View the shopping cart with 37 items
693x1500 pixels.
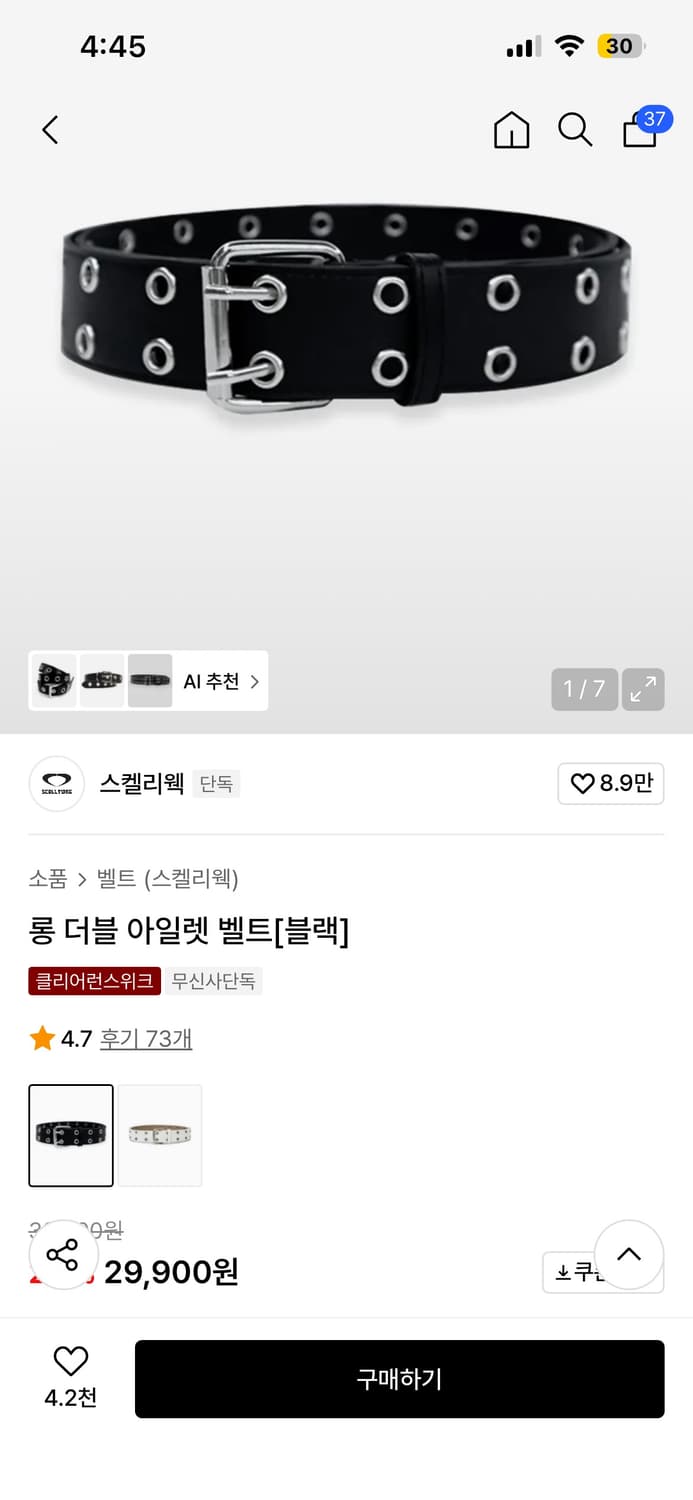coord(639,131)
